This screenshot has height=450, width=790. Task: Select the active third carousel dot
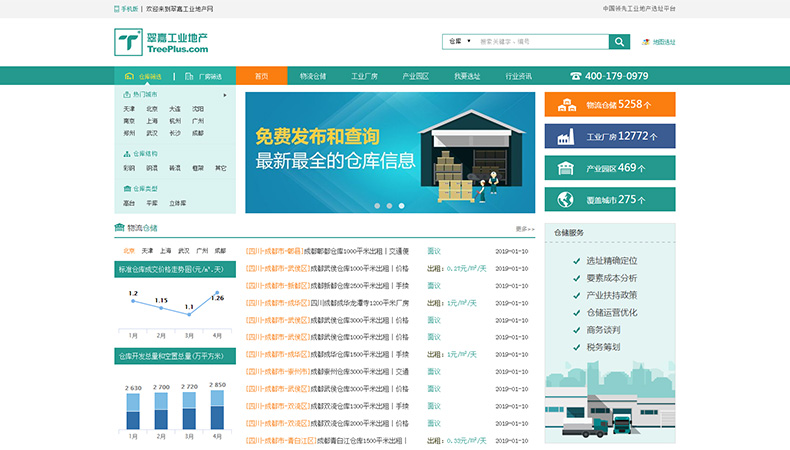[x=402, y=206]
